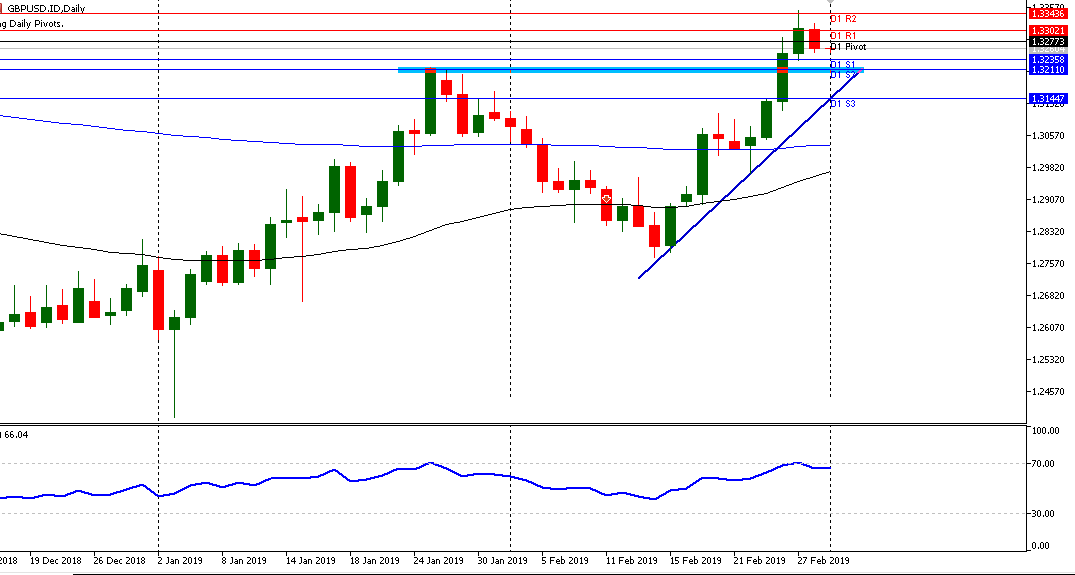Click the chart-shift triangle at the top
1075x575 pixels.
click(831, 3)
